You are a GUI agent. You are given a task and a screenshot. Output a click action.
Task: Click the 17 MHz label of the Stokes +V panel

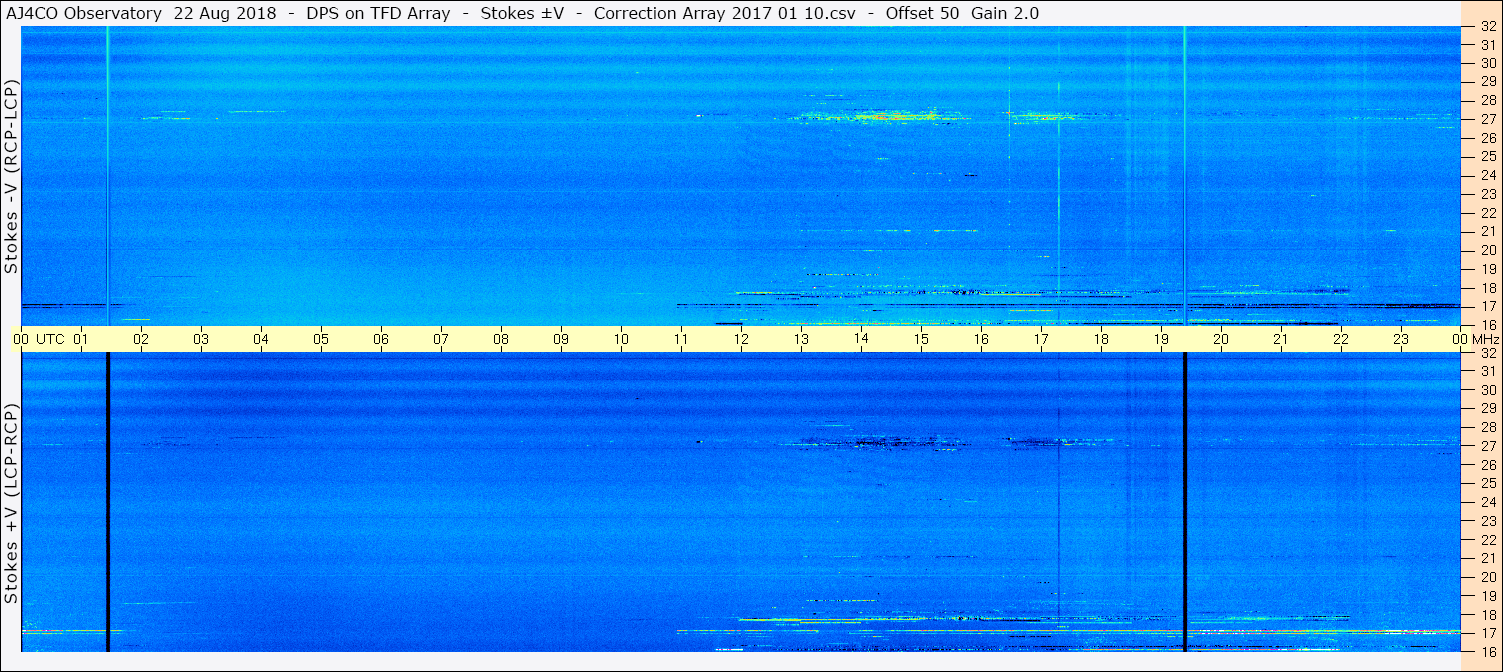pyautogui.click(x=1488, y=633)
